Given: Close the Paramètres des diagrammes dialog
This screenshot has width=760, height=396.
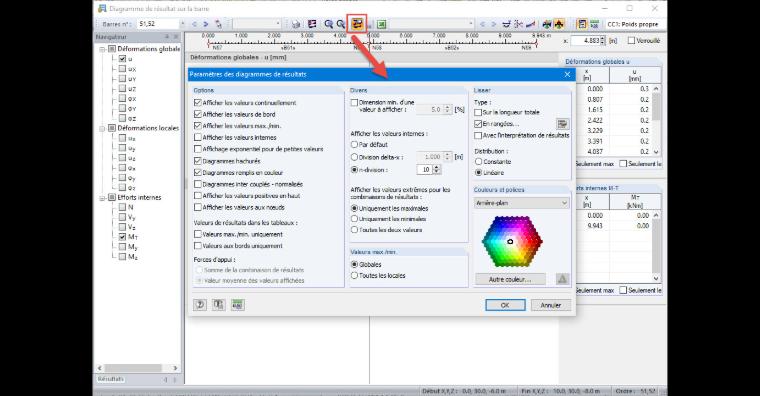Looking at the screenshot, I should [x=567, y=74].
